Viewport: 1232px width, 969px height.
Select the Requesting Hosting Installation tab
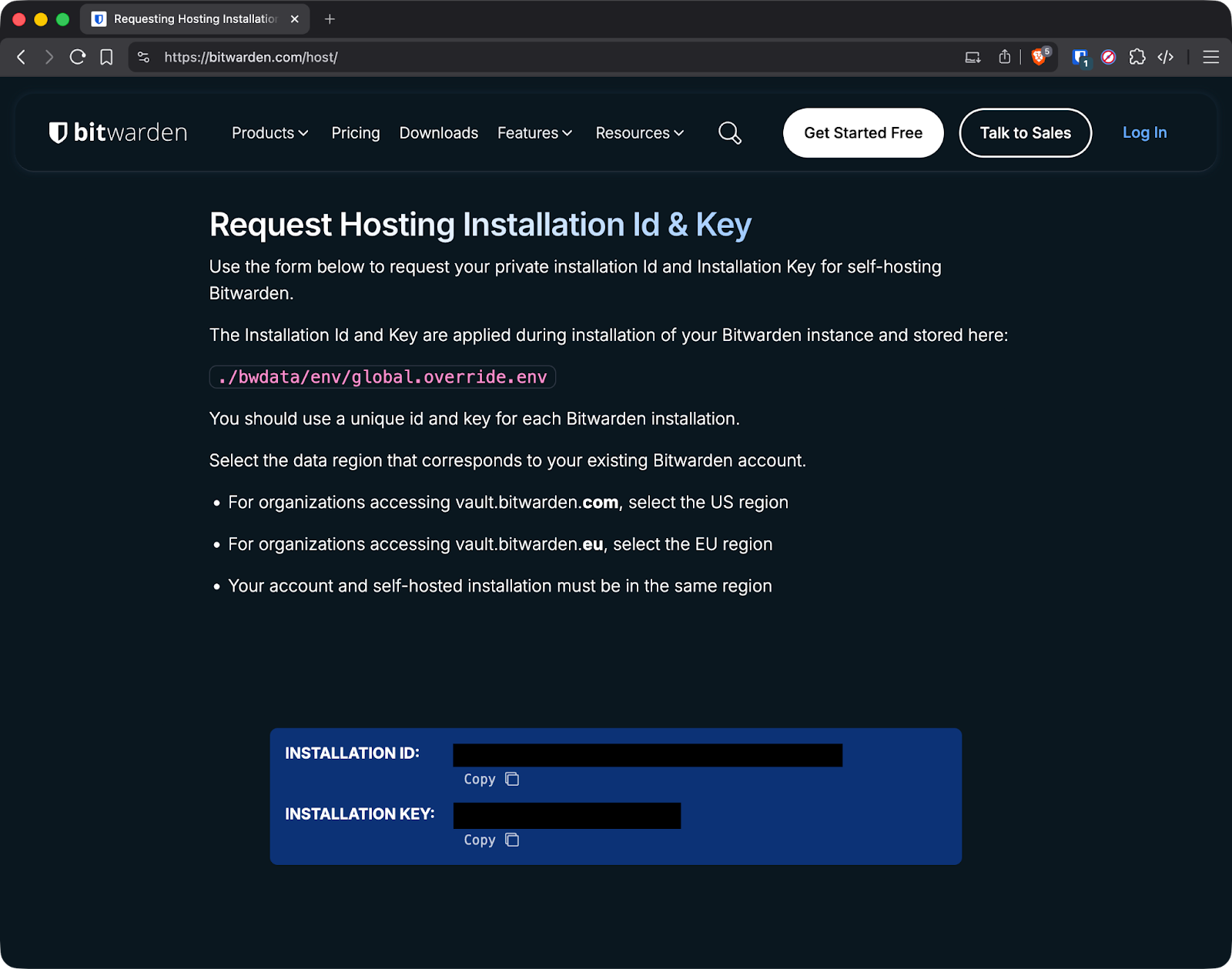(x=192, y=18)
